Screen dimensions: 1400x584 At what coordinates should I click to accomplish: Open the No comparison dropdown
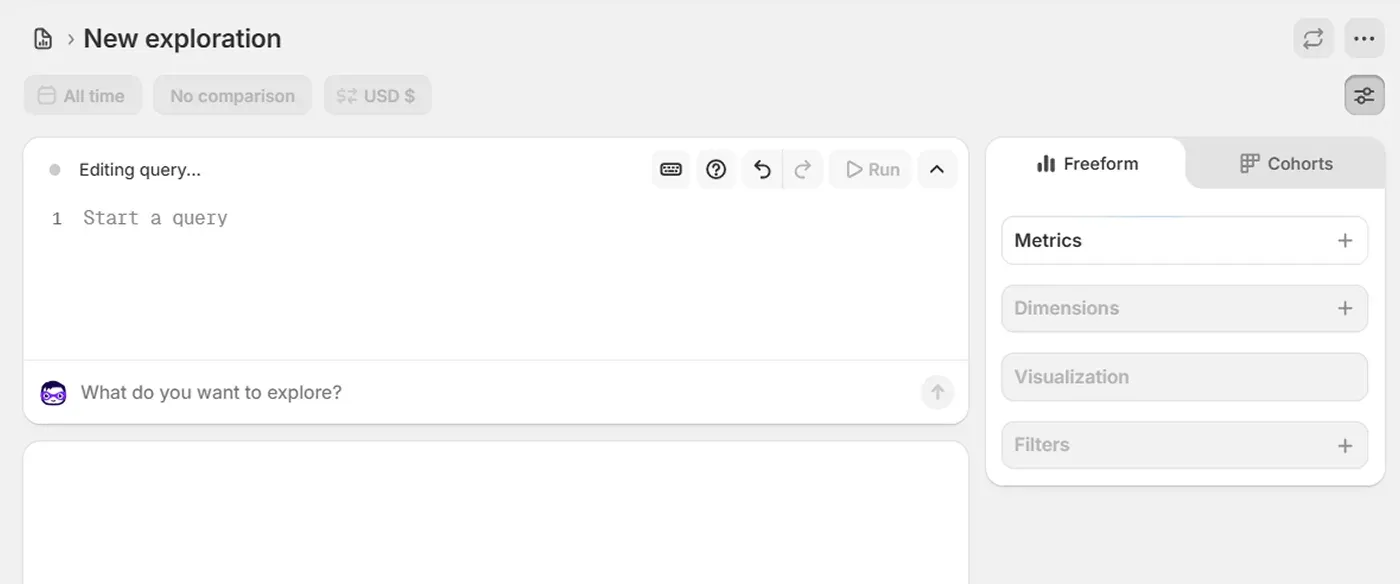[x=232, y=96]
